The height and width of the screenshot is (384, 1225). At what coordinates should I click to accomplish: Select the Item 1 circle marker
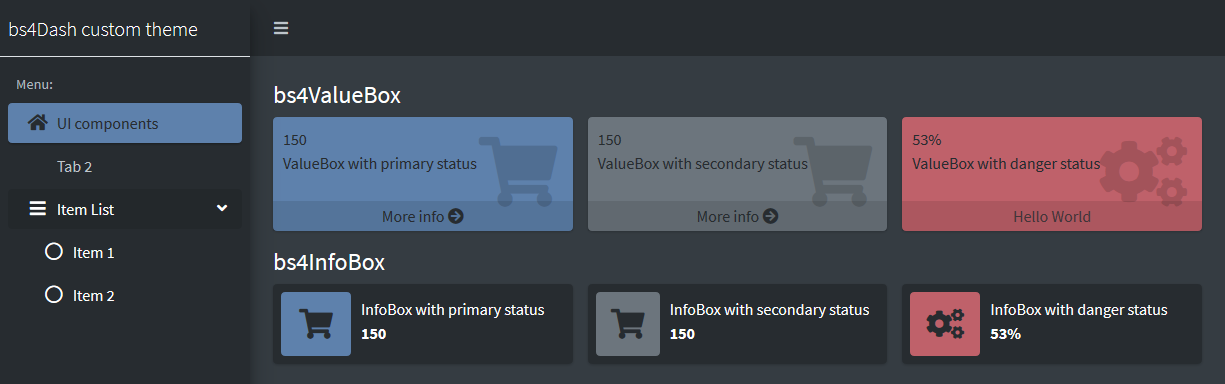(54, 252)
